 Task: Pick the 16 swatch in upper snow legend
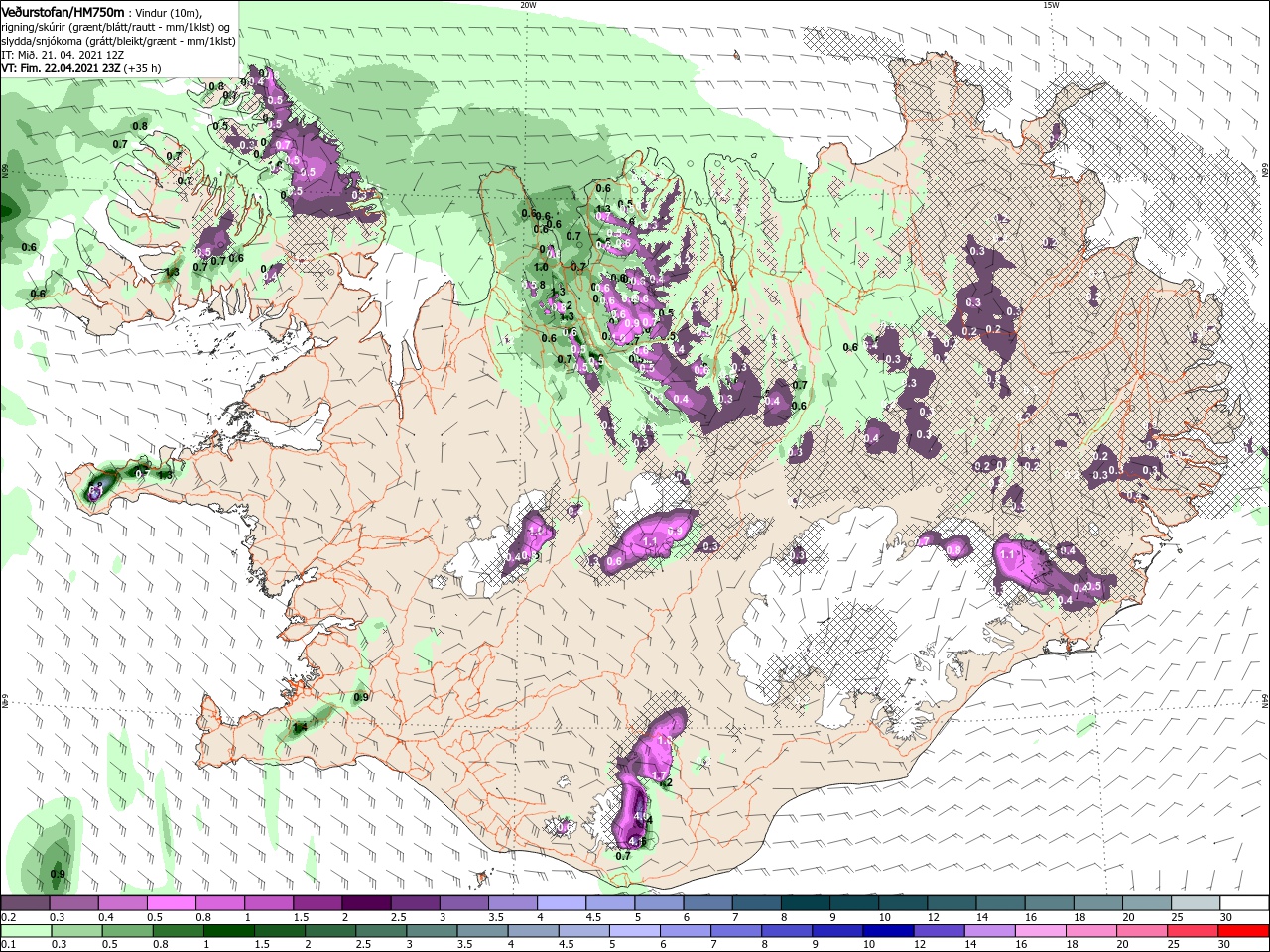pyautogui.click(x=1049, y=902)
